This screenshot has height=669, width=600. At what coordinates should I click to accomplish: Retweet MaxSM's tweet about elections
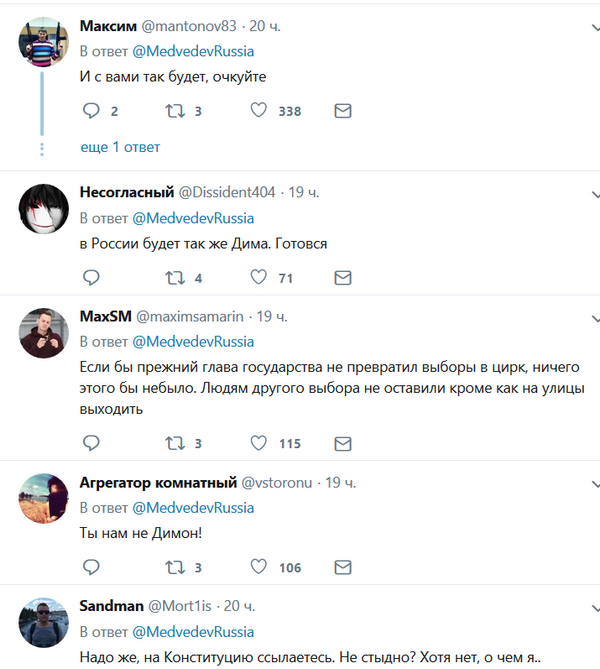[x=174, y=443]
